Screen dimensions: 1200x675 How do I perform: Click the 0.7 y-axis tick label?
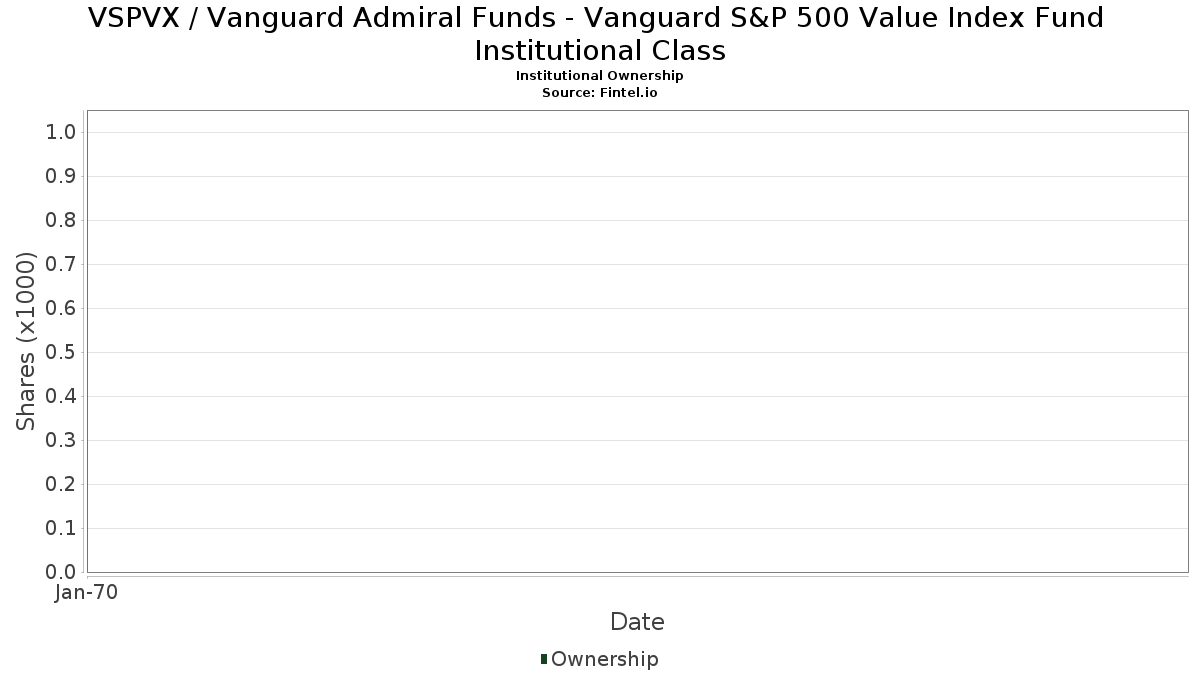tap(61, 265)
